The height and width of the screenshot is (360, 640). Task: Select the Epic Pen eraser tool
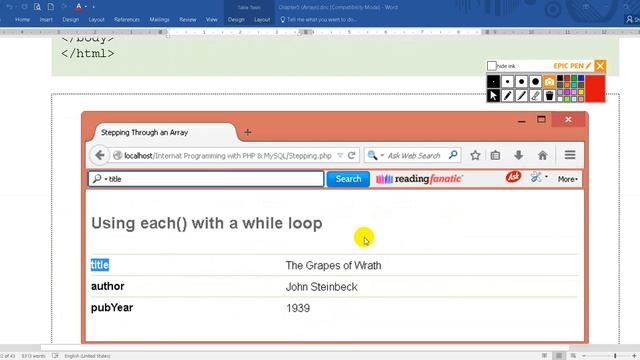click(x=535, y=96)
